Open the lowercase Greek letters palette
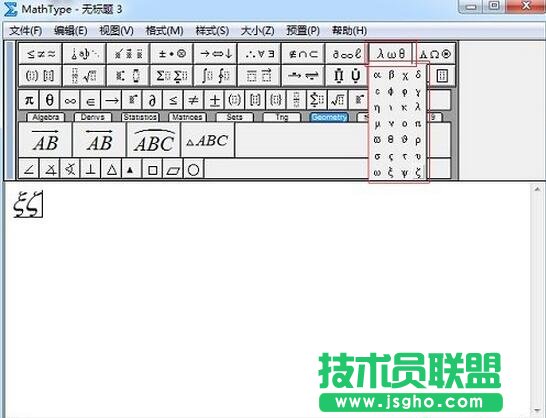Image resolution: width=546 pixels, height=418 pixels. 390,54
